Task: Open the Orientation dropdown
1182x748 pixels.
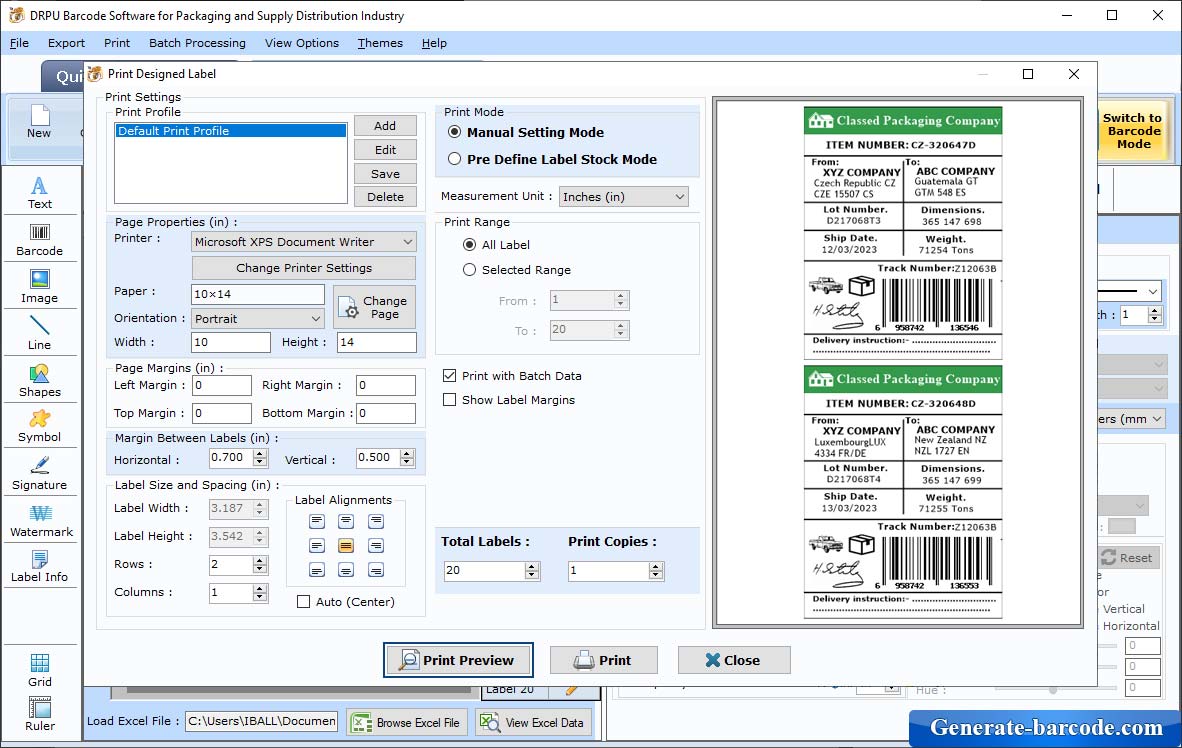Action: click(258, 319)
